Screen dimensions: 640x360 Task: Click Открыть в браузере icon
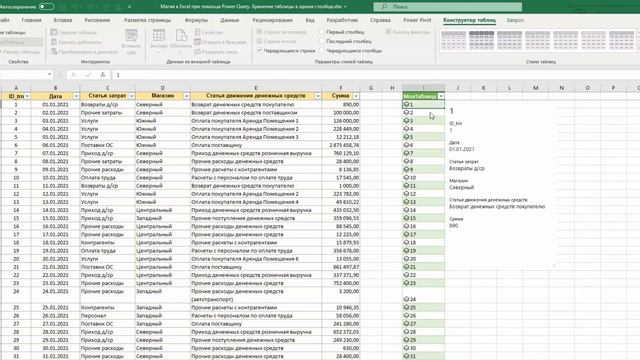click(x=198, y=42)
